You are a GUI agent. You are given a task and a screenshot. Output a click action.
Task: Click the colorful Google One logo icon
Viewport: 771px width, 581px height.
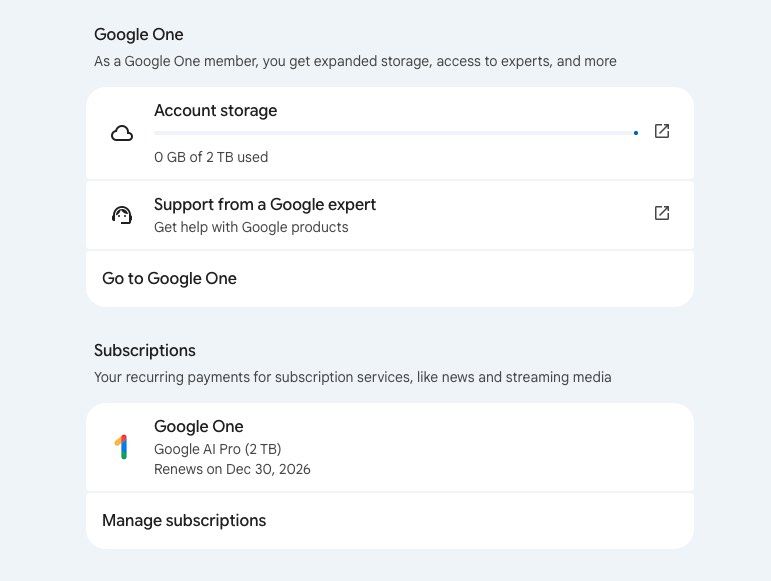tap(121, 447)
